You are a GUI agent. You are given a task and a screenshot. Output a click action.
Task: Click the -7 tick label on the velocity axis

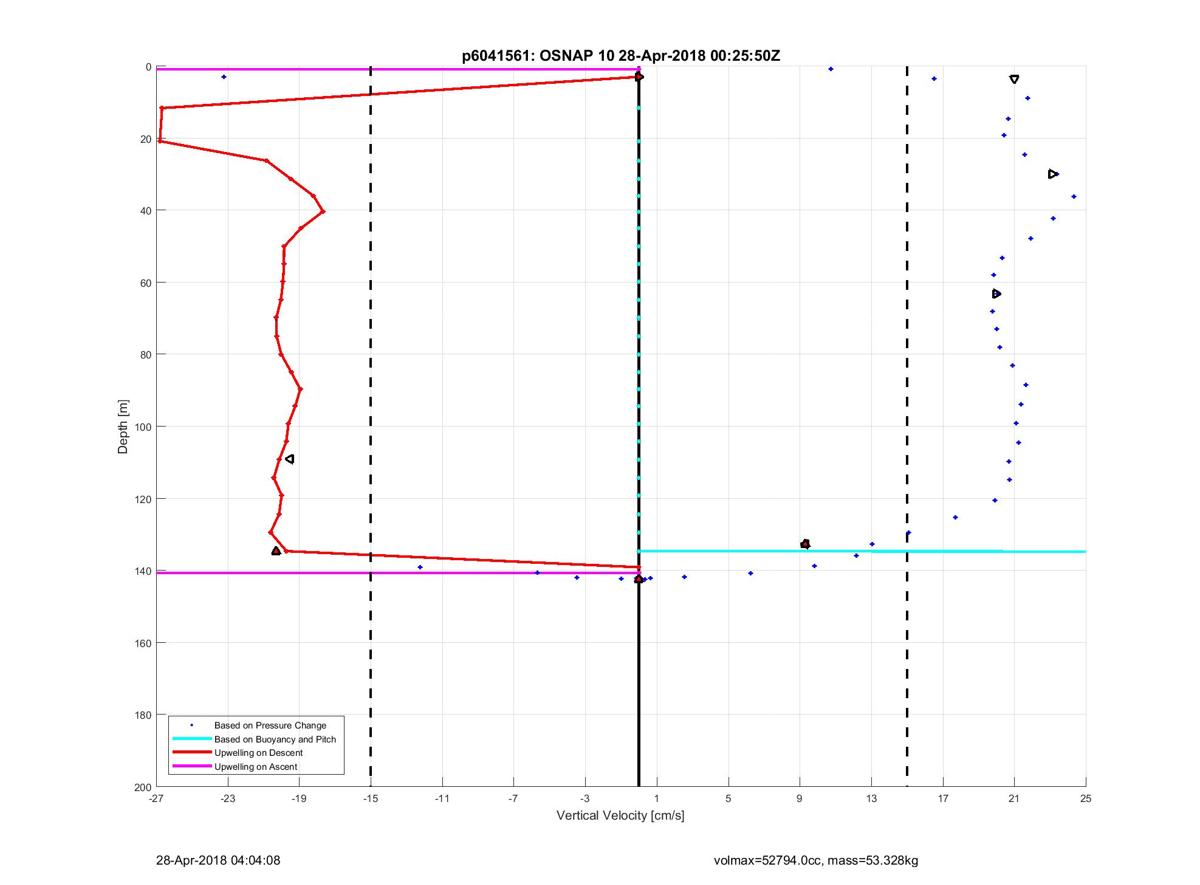coord(513,798)
